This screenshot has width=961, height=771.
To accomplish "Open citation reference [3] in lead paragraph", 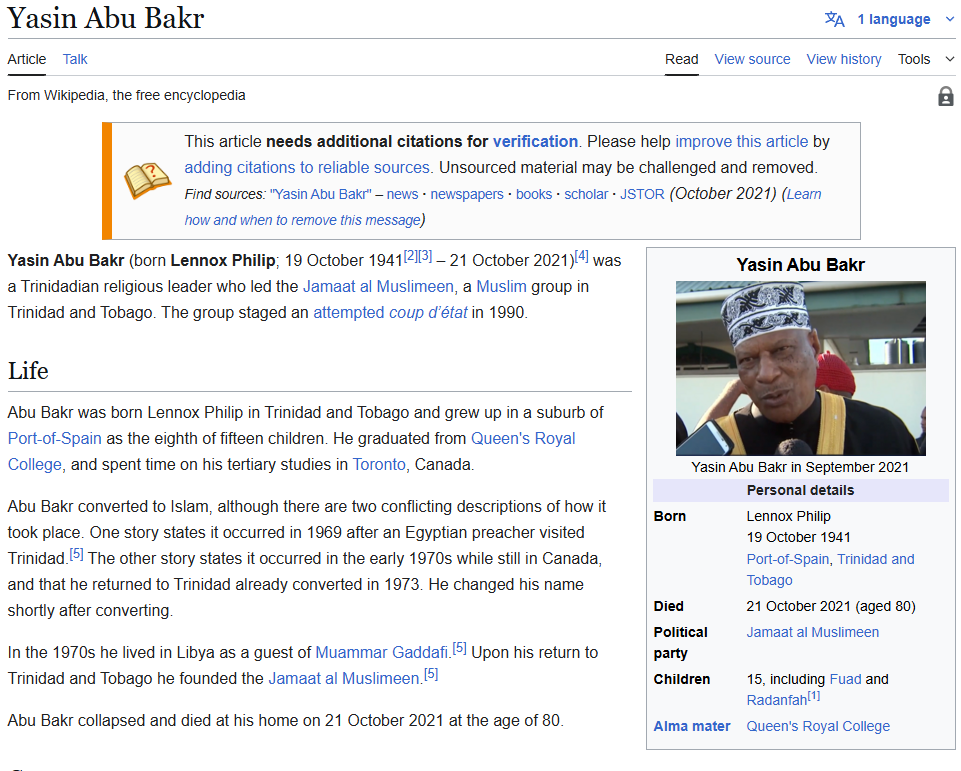I will tap(425, 256).
